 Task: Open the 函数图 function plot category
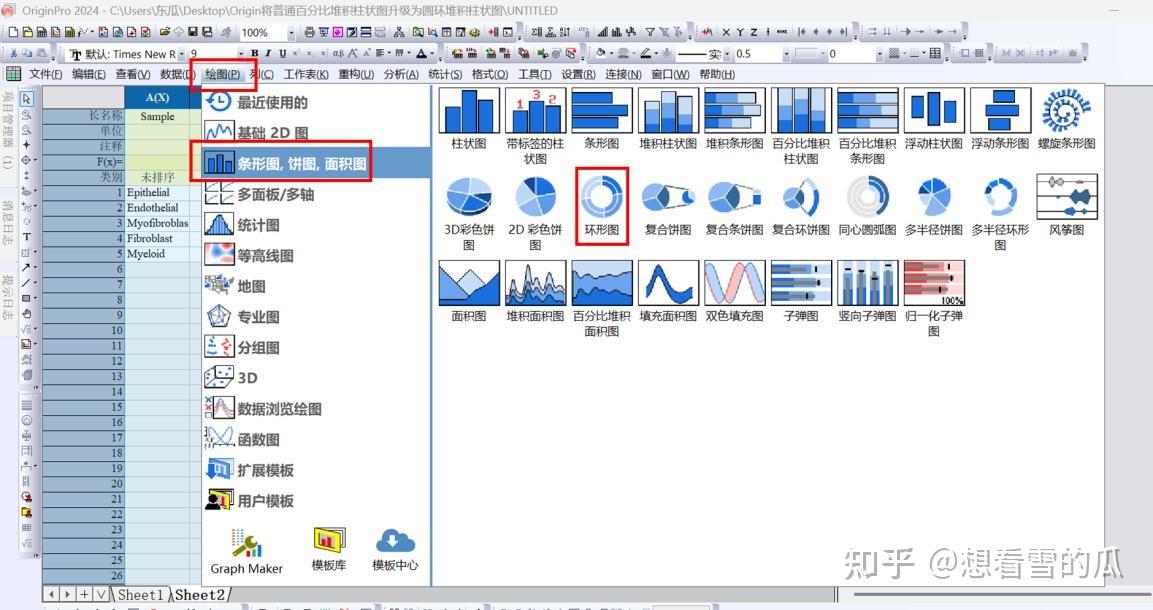[x=315, y=439]
